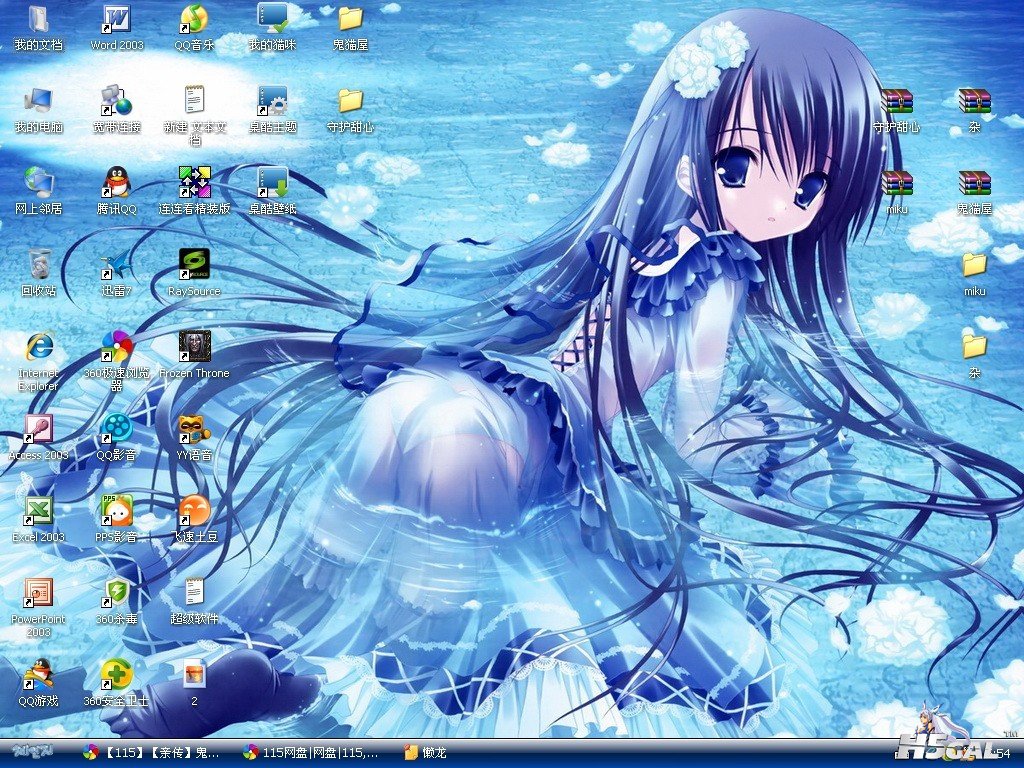Click the miku RAR archive file
Viewport: 1024px width, 768px height.
[896, 183]
